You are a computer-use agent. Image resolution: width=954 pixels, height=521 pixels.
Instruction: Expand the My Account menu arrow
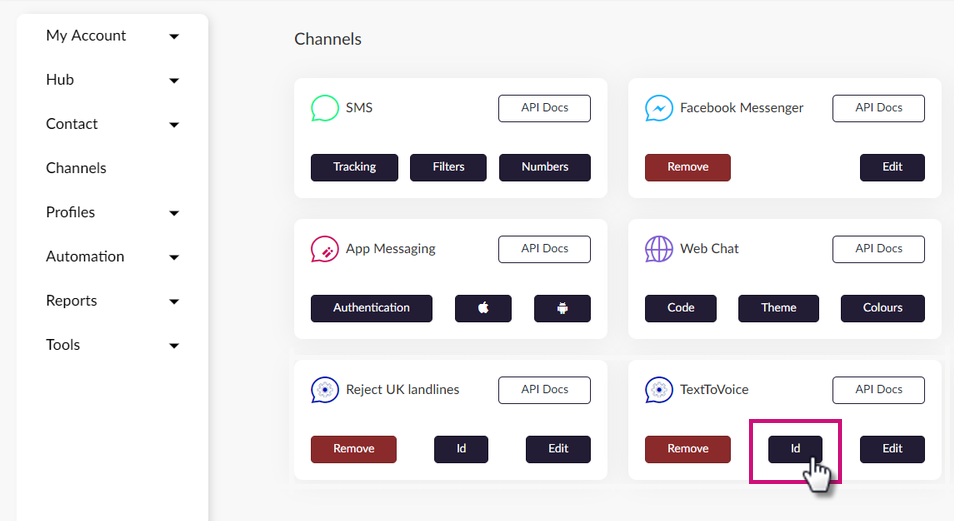click(174, 37)
